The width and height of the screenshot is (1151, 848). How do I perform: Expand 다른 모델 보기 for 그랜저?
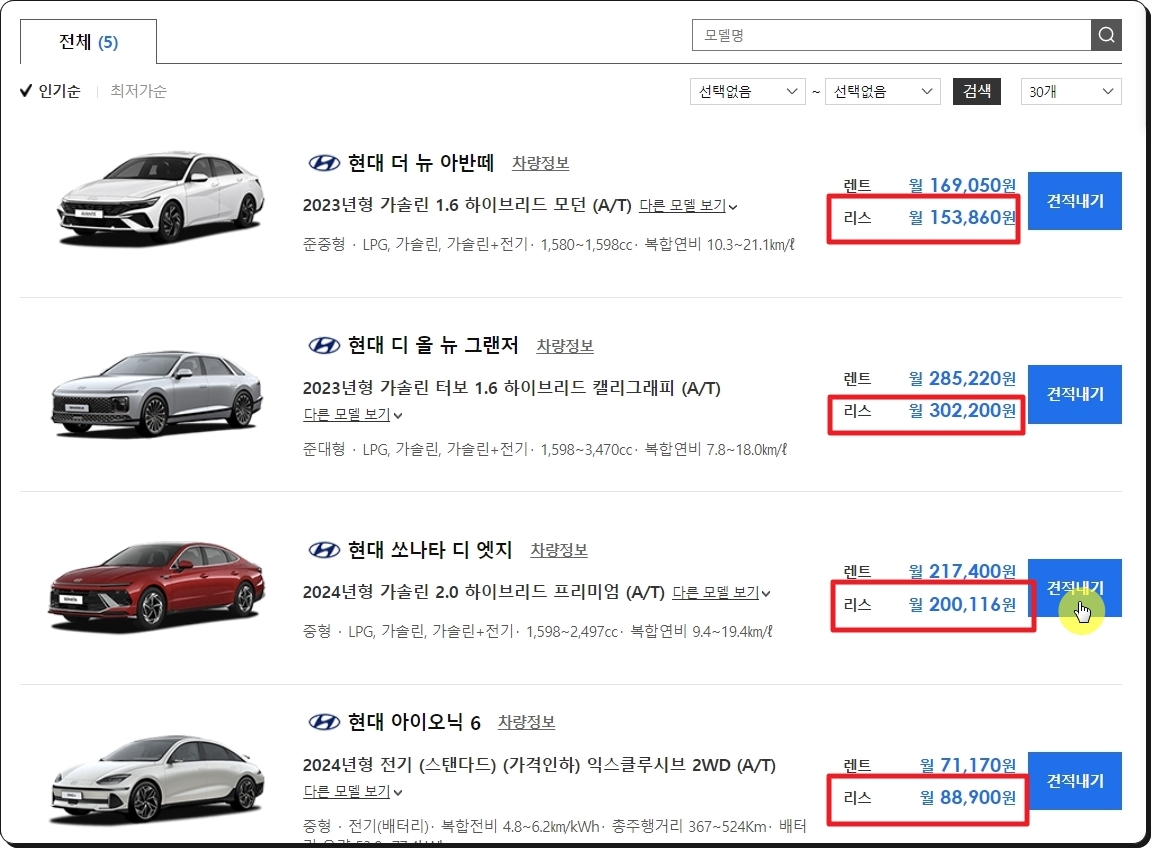point(352,415)
